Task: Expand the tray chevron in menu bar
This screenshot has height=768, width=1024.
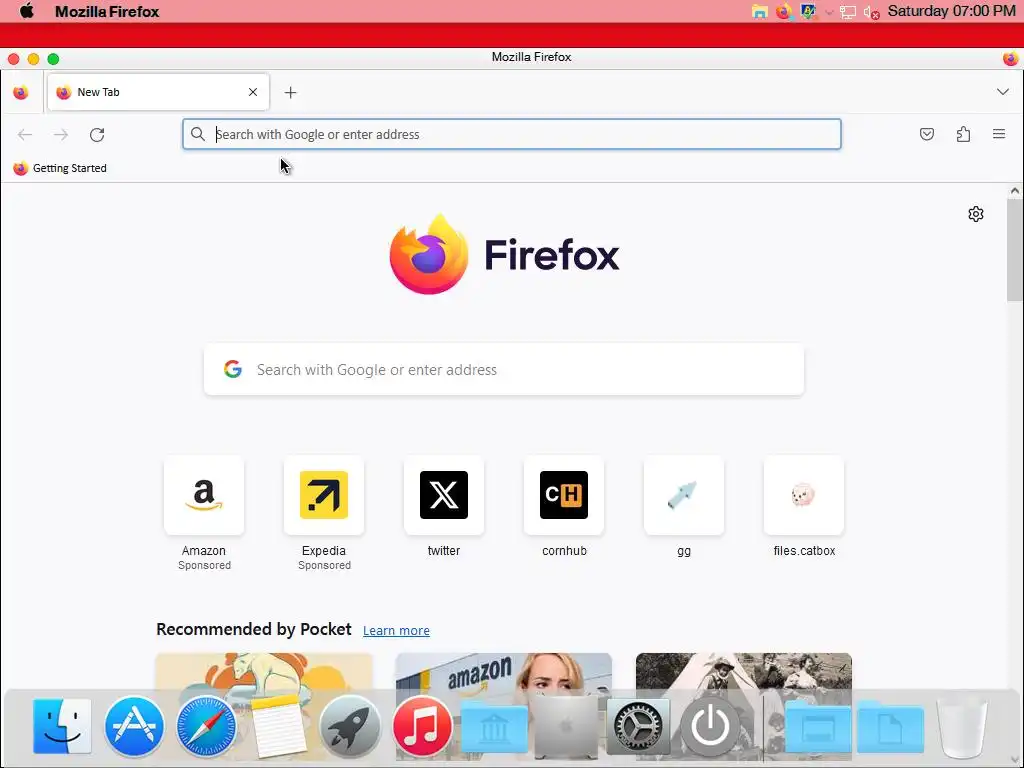Action: [x=829, y=12]
